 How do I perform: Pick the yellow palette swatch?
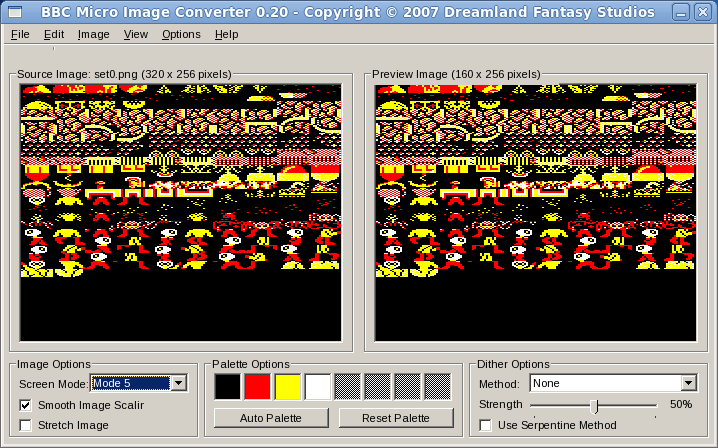click(x=288, y=387)
